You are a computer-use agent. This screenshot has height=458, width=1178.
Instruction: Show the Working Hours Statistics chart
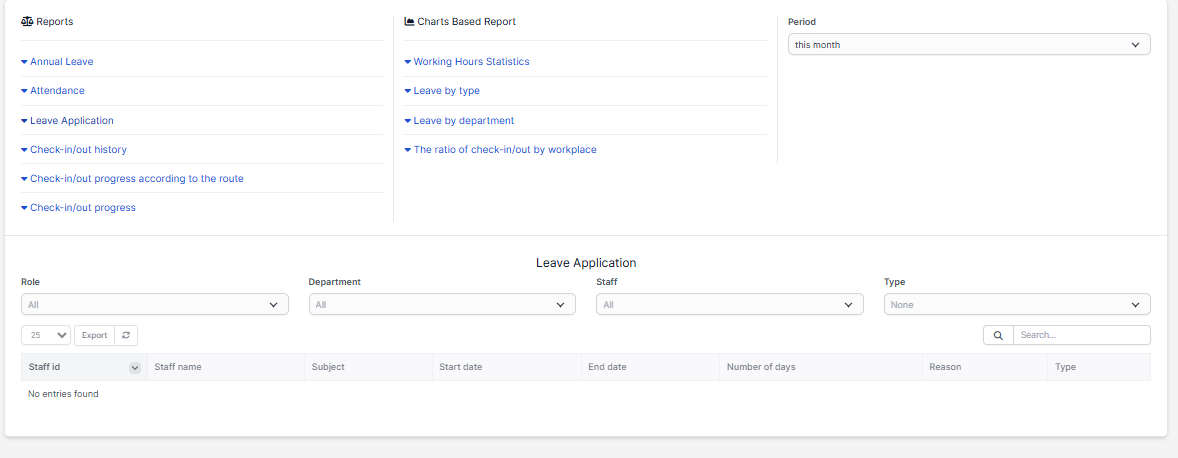coord(471,62)
